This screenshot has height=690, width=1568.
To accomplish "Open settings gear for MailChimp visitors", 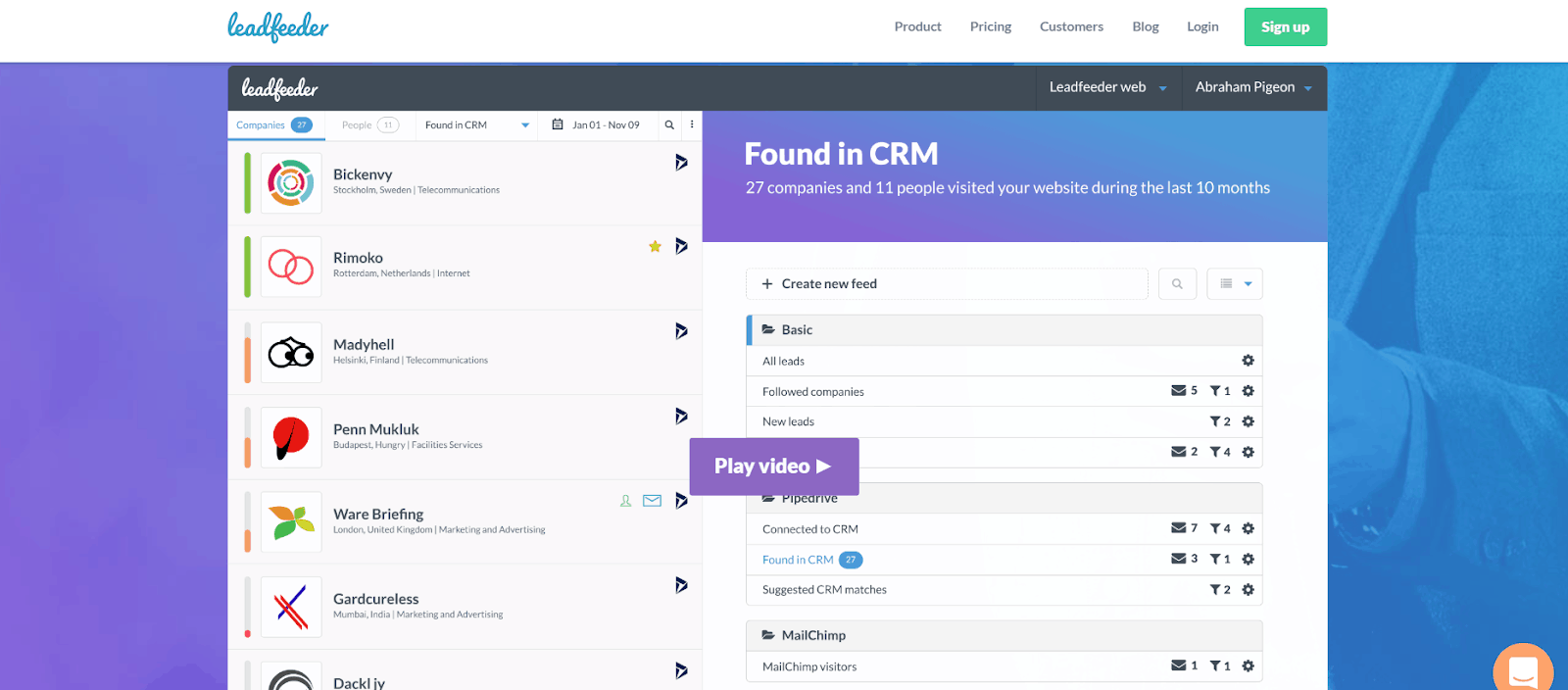I will pos(1248,665).
